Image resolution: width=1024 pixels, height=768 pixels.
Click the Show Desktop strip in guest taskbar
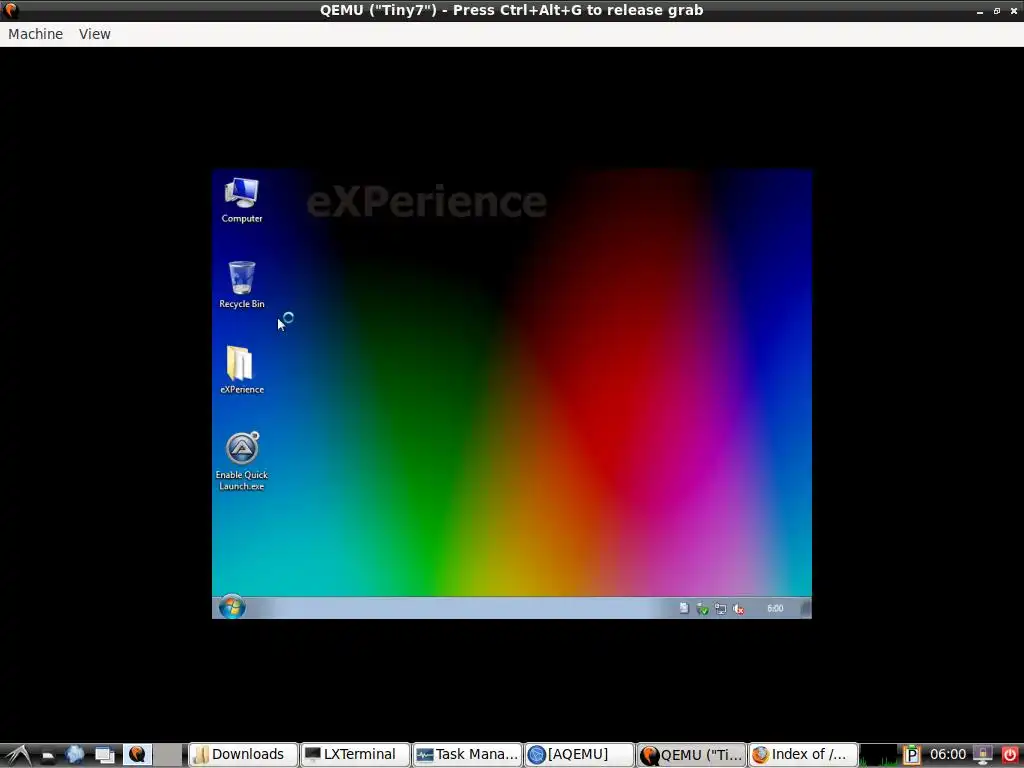806,608
